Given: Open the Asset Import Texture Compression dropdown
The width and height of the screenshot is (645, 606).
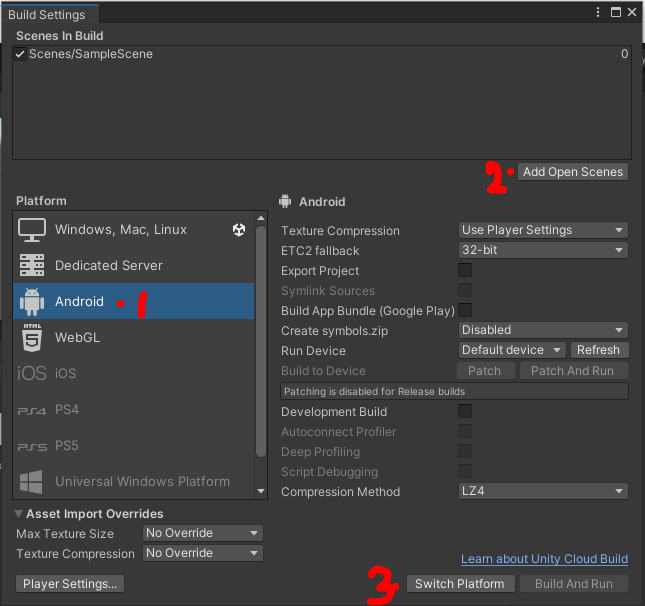Looking at the screenshot, I should tap(203, 553).
